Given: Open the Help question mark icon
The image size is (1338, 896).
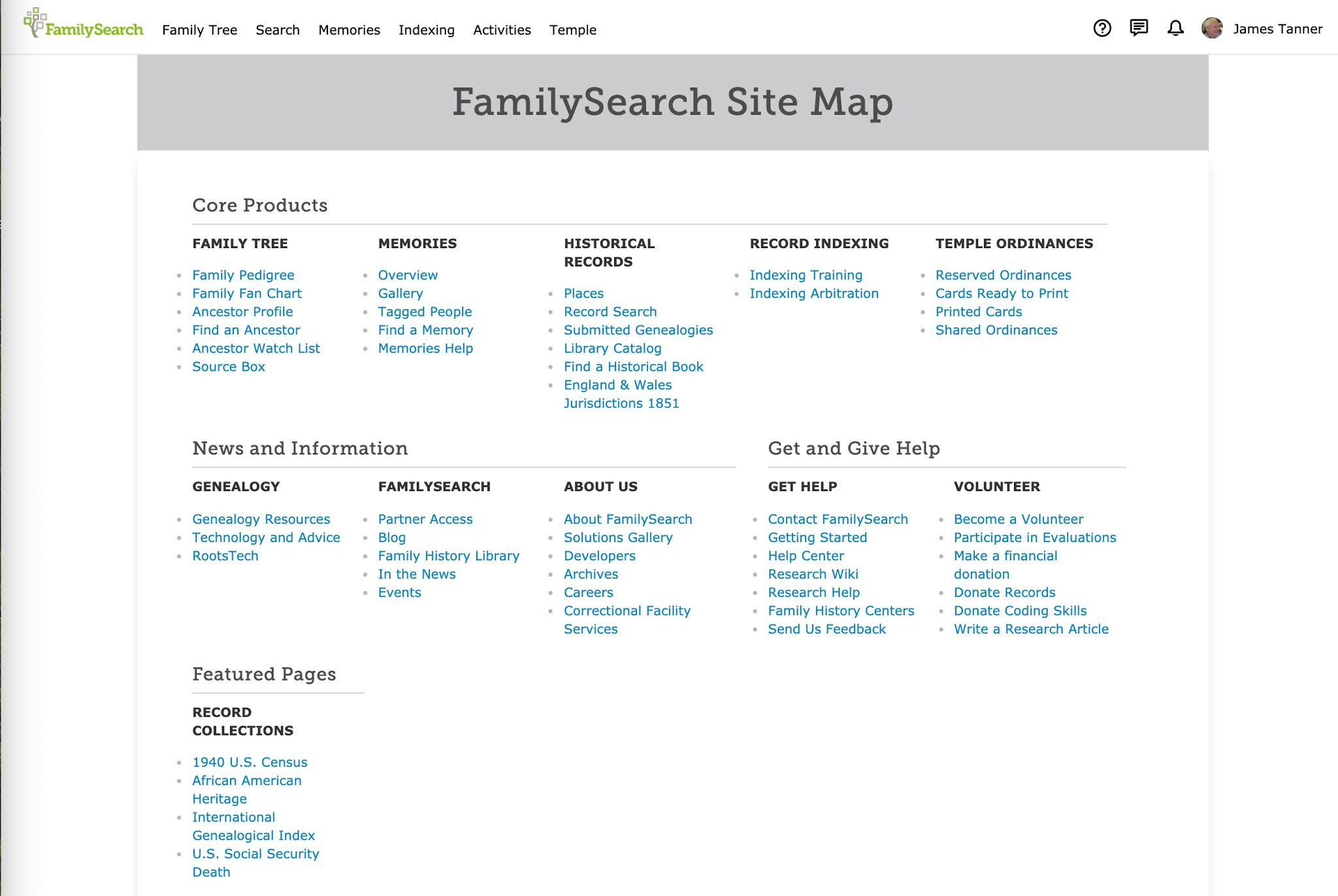Looking at the screenshot, I should tap(1103, 29).
